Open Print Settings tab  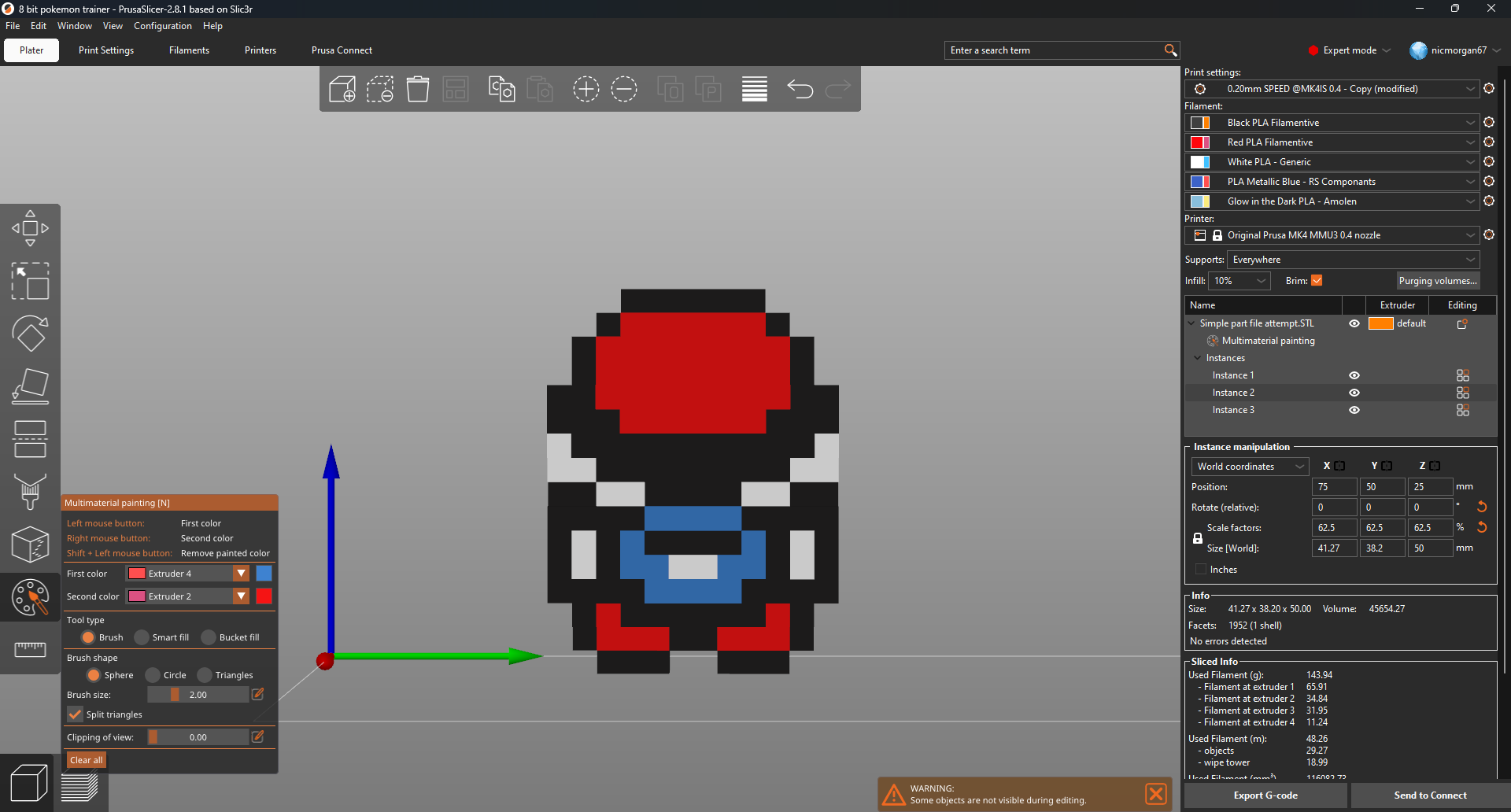coord(106,50)
